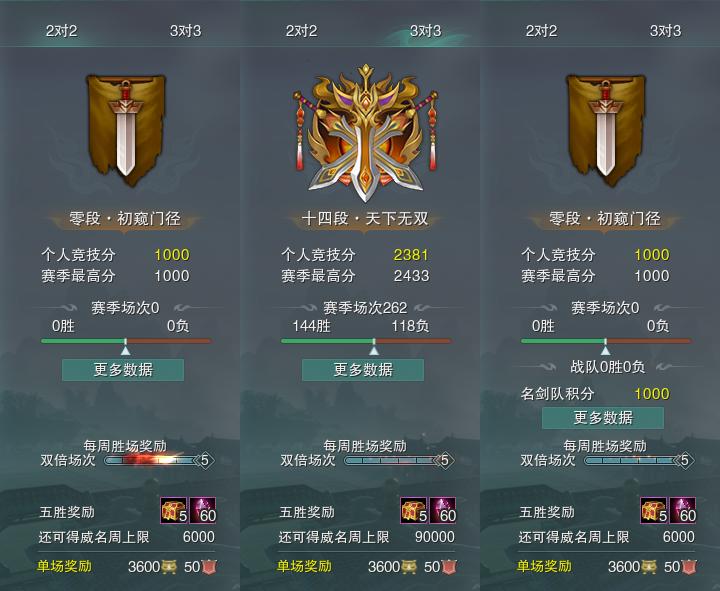Click the 名剑队积分 score value 1000
The image size is (720, 591).
point(652,394)
